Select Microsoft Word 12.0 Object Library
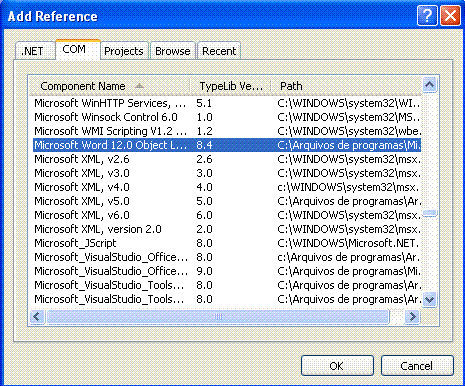465x386 pixels. click(x=227, y=145)
